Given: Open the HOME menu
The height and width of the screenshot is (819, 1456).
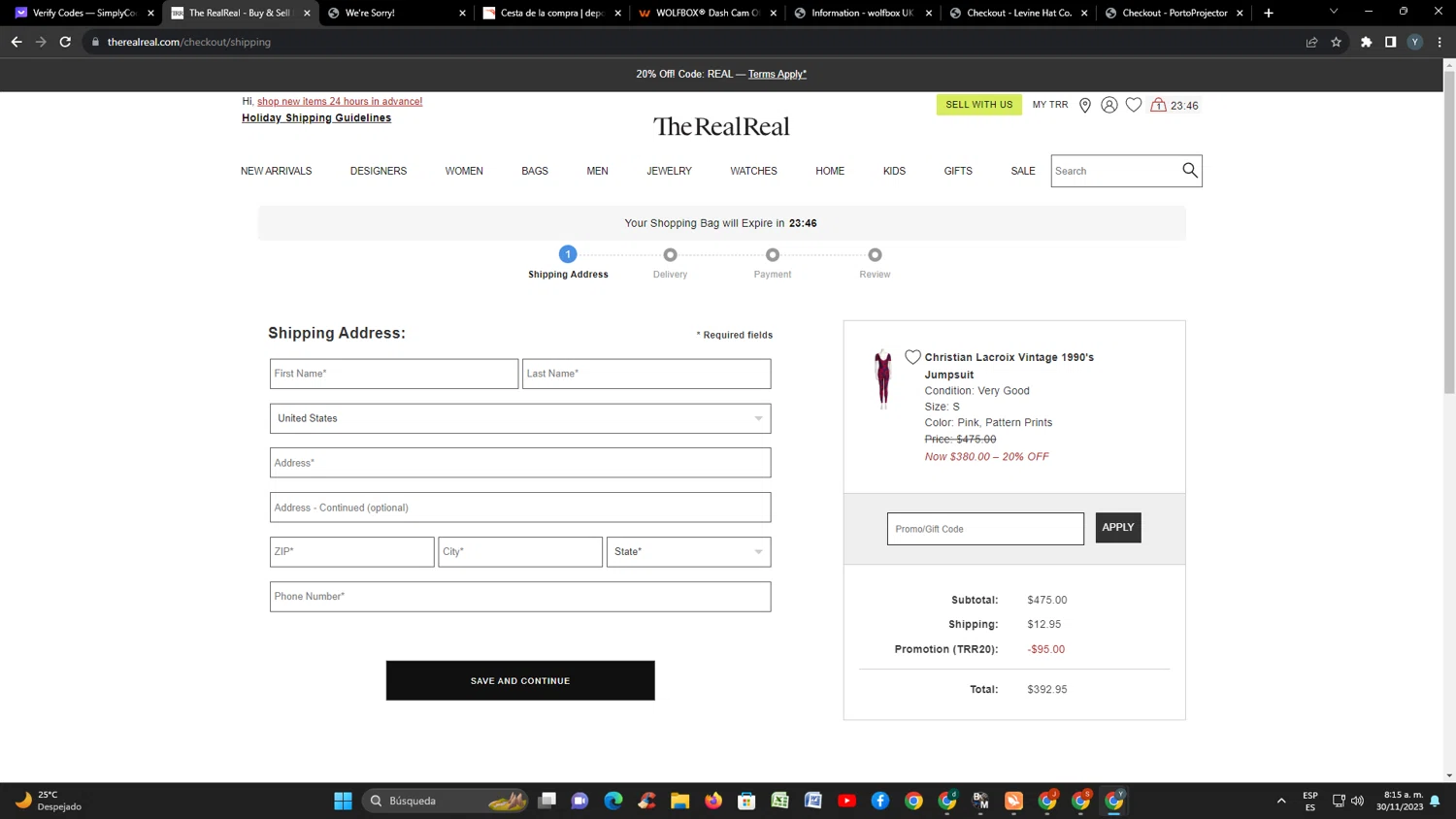Looking at the screenshot, I should (x=830, y=171).
